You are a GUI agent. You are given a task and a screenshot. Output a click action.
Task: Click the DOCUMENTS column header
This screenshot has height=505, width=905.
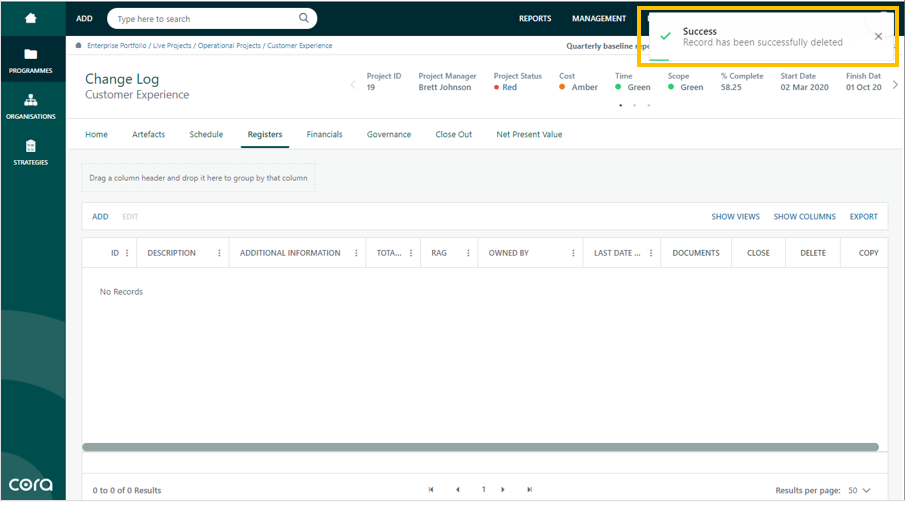pyautogui.click(x=696, y=253)
